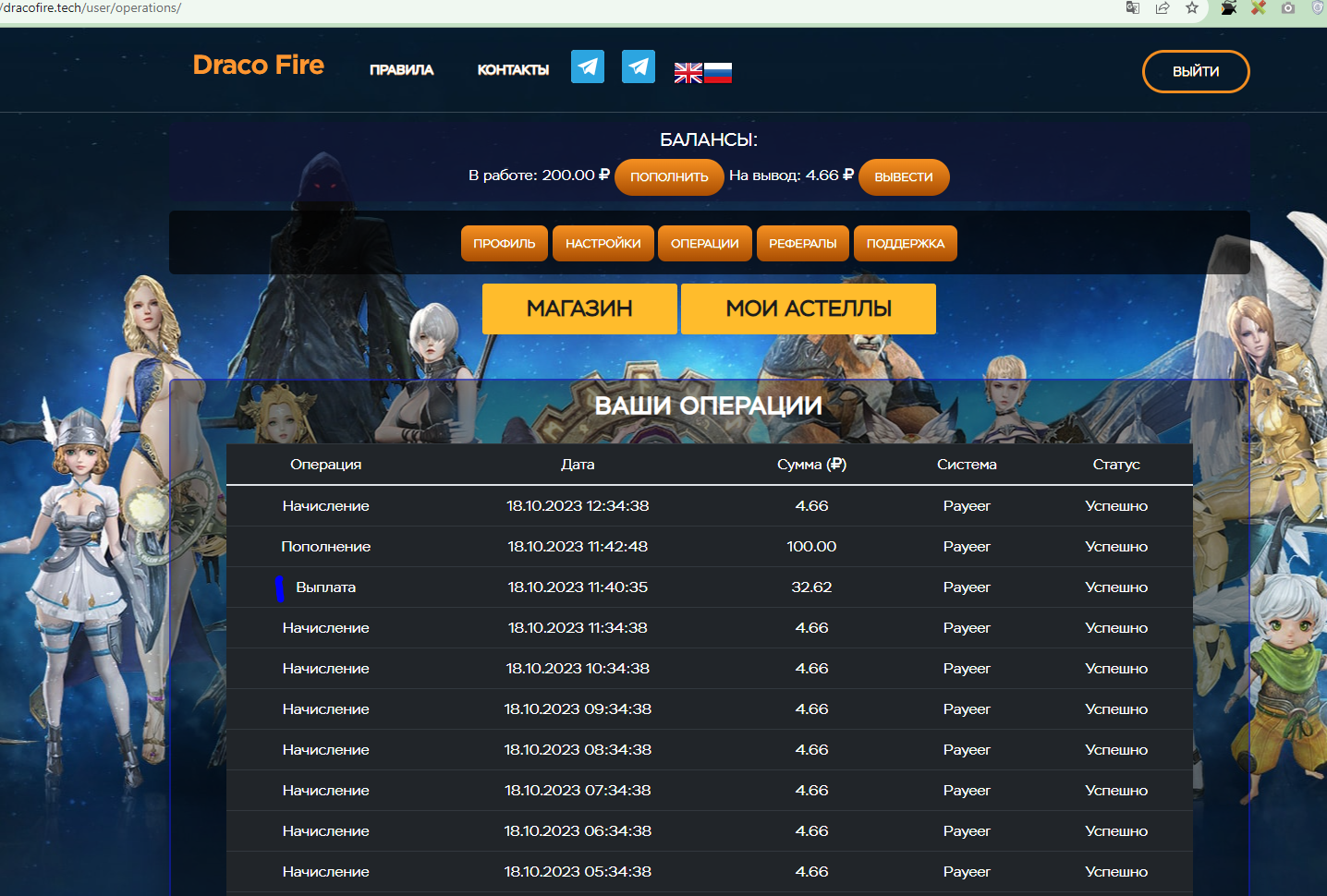Click 4.66 amount in the 09:34:38 row
This screenshot has width=1327, height=896.
811,709
